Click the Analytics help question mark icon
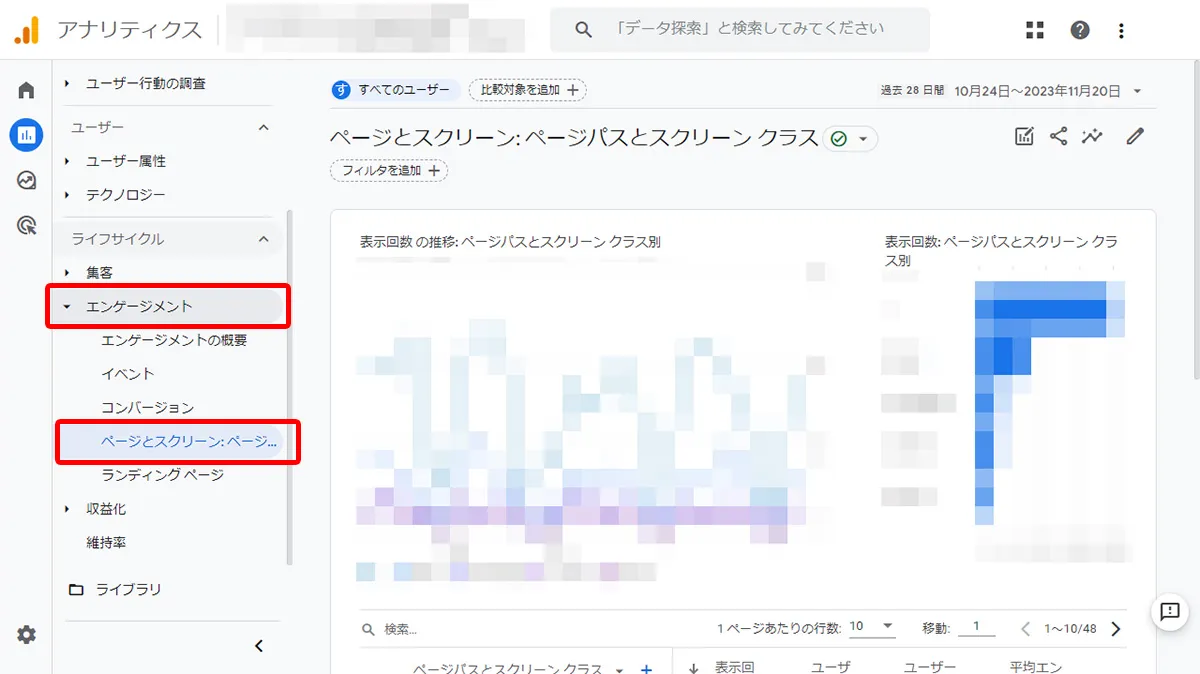The image size is (1200, 674). point(1080,29)
